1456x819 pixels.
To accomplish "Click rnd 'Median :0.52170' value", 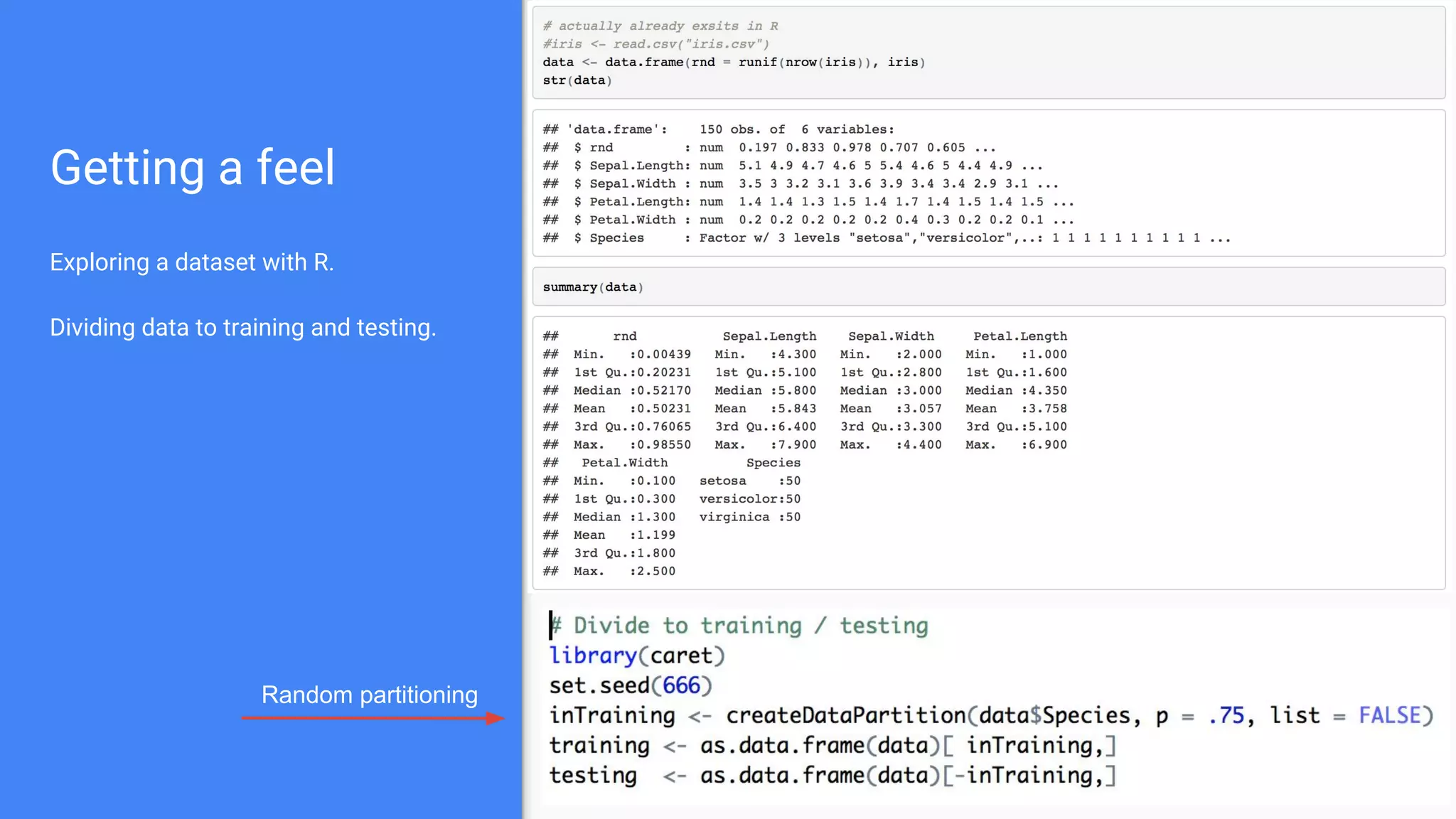I will [632, 391].
